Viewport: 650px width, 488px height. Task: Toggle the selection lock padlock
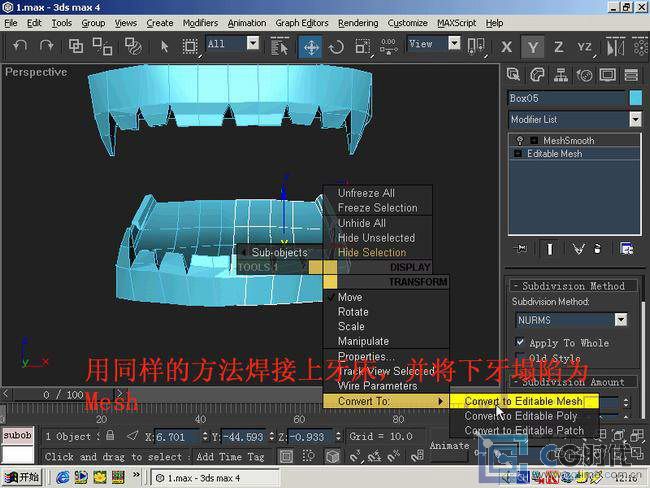(x=110, y=435)
